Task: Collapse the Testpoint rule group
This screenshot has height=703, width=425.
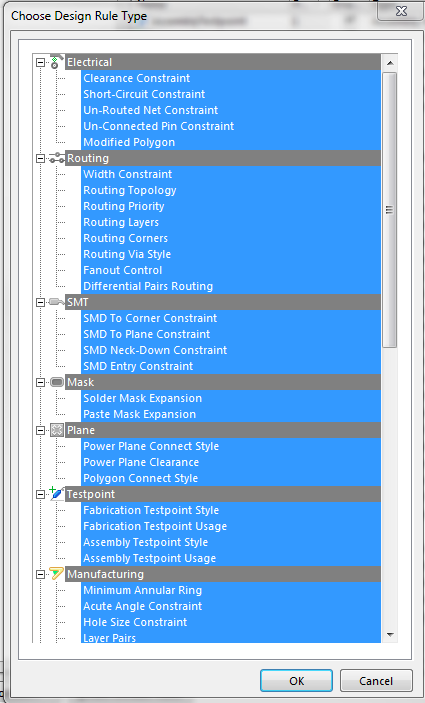Action: pos(41,494)
